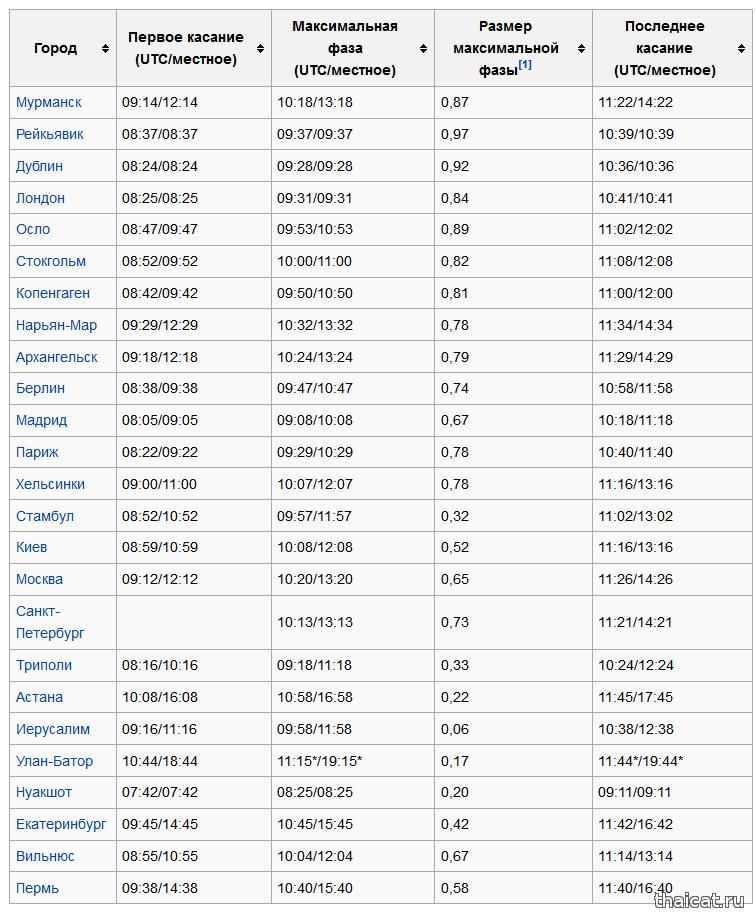Follow the Иерусалим link

click(x=53, y=729)
